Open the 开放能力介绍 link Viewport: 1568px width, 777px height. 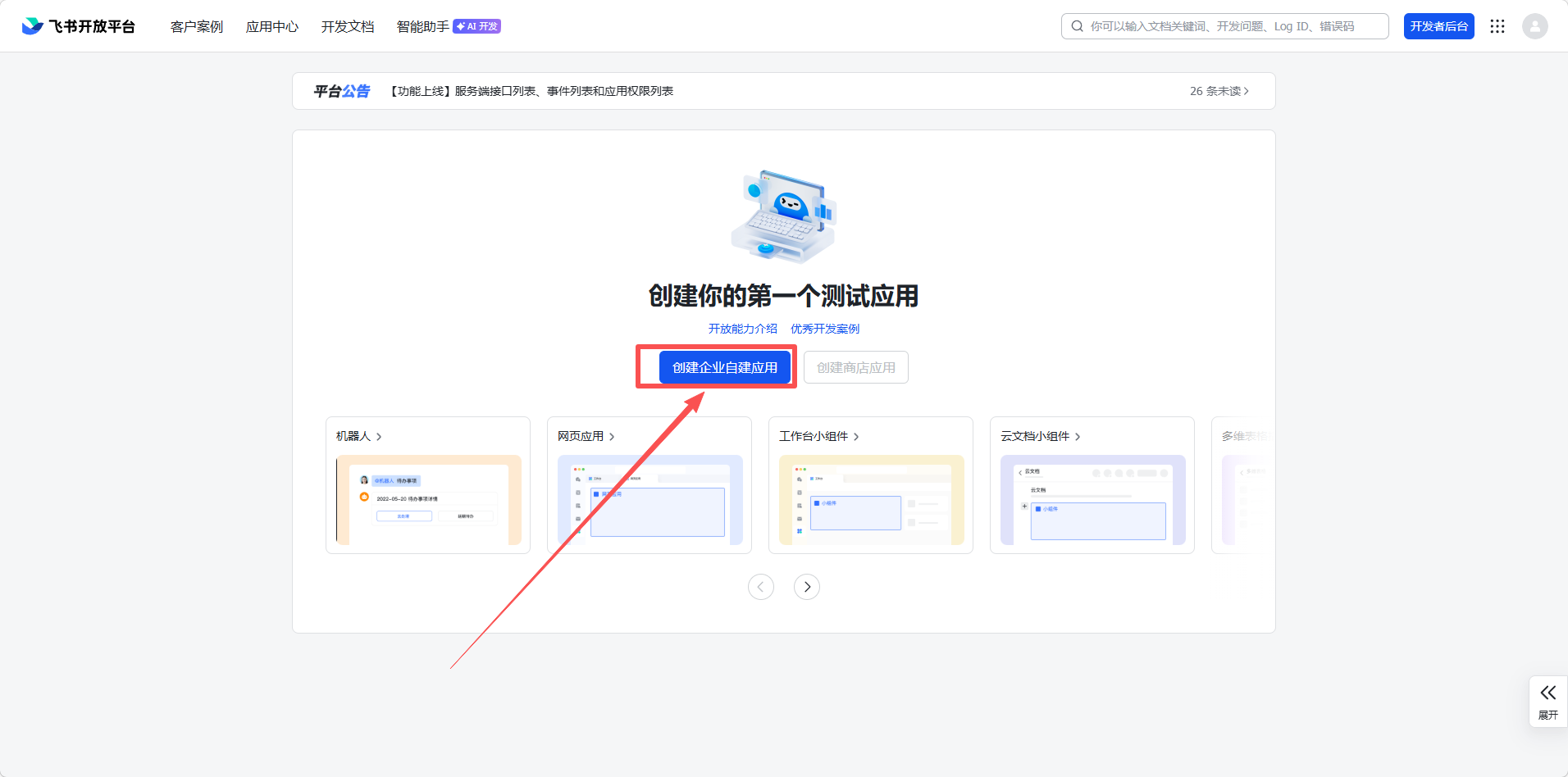(742, 329)
